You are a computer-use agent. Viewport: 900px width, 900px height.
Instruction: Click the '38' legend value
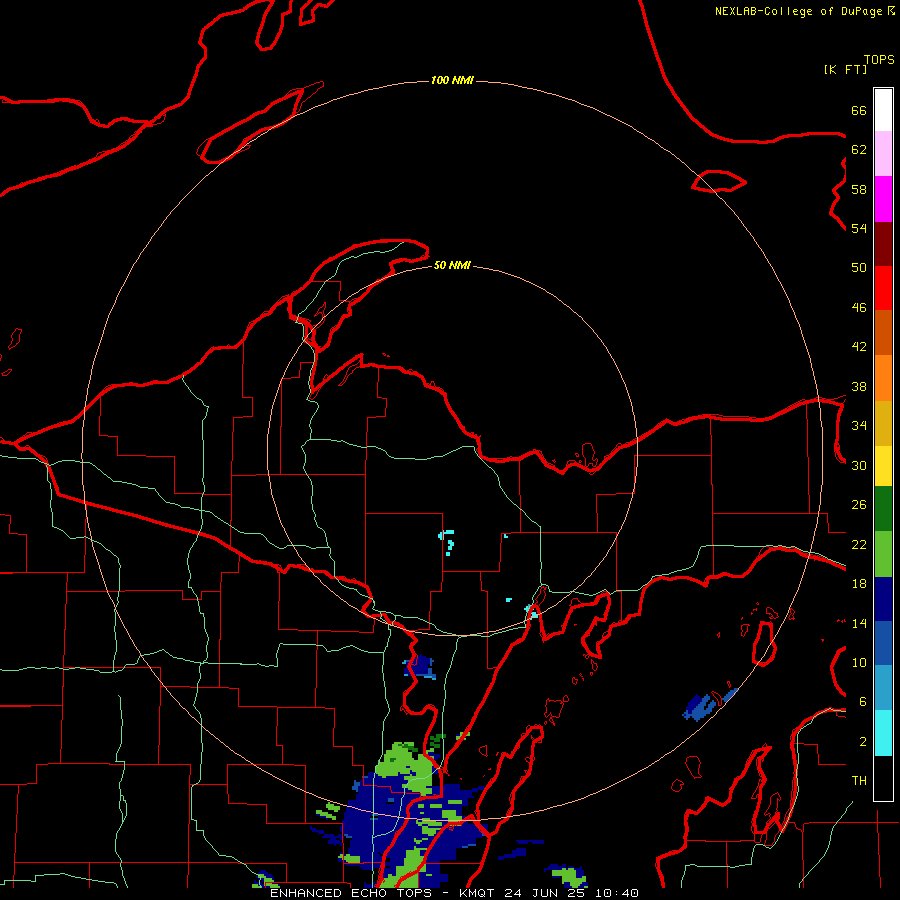coord(859,387)
